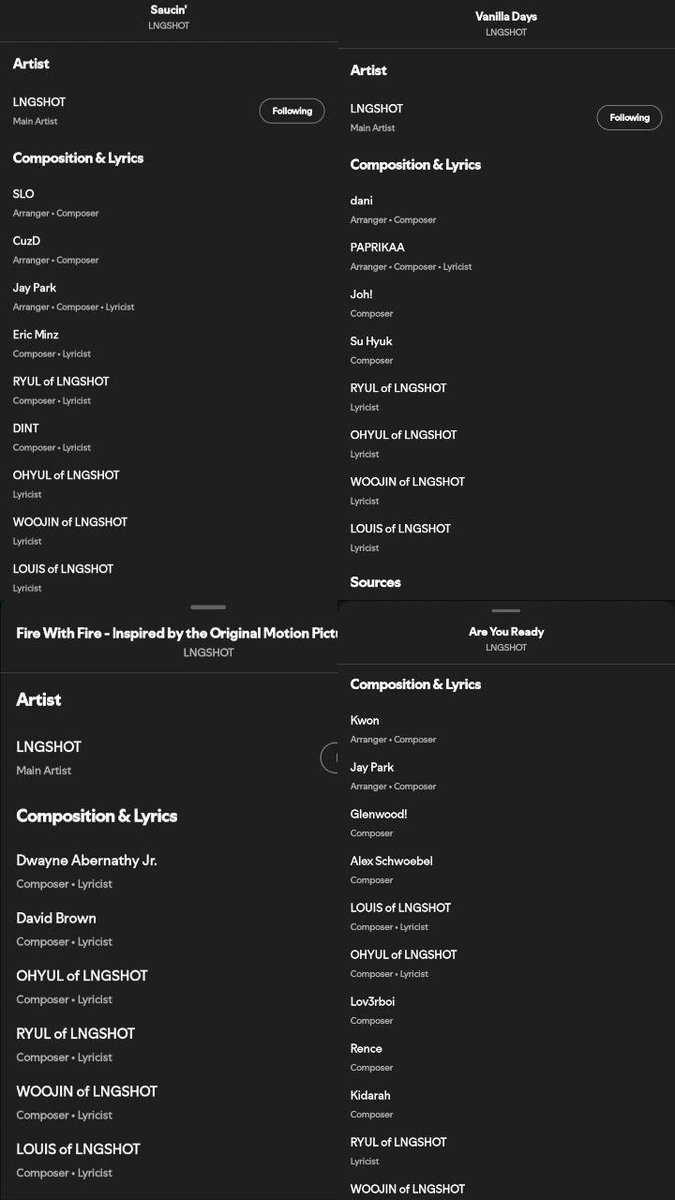Grab the sheet handle above Are You Ready
This screenshot has height=1200, width=675.
pyautogui.click(x=506, y=610)
